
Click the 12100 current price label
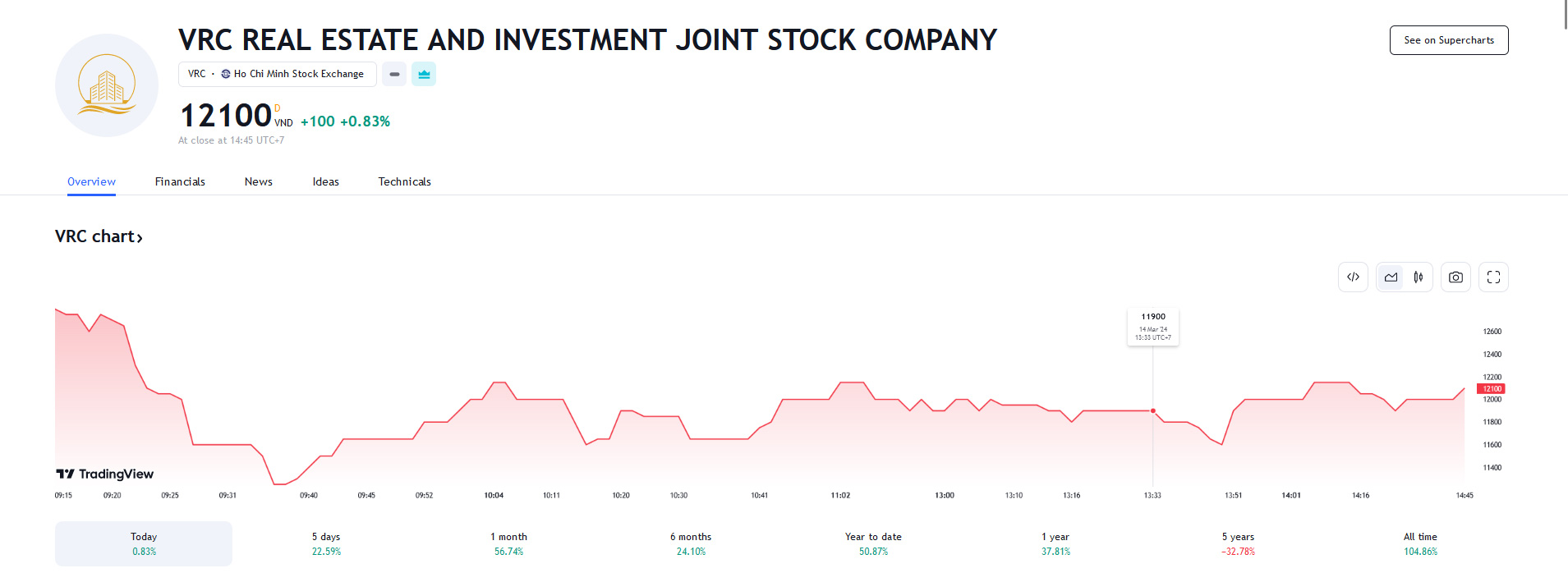pyautogui.click(x=1492, y=388)
